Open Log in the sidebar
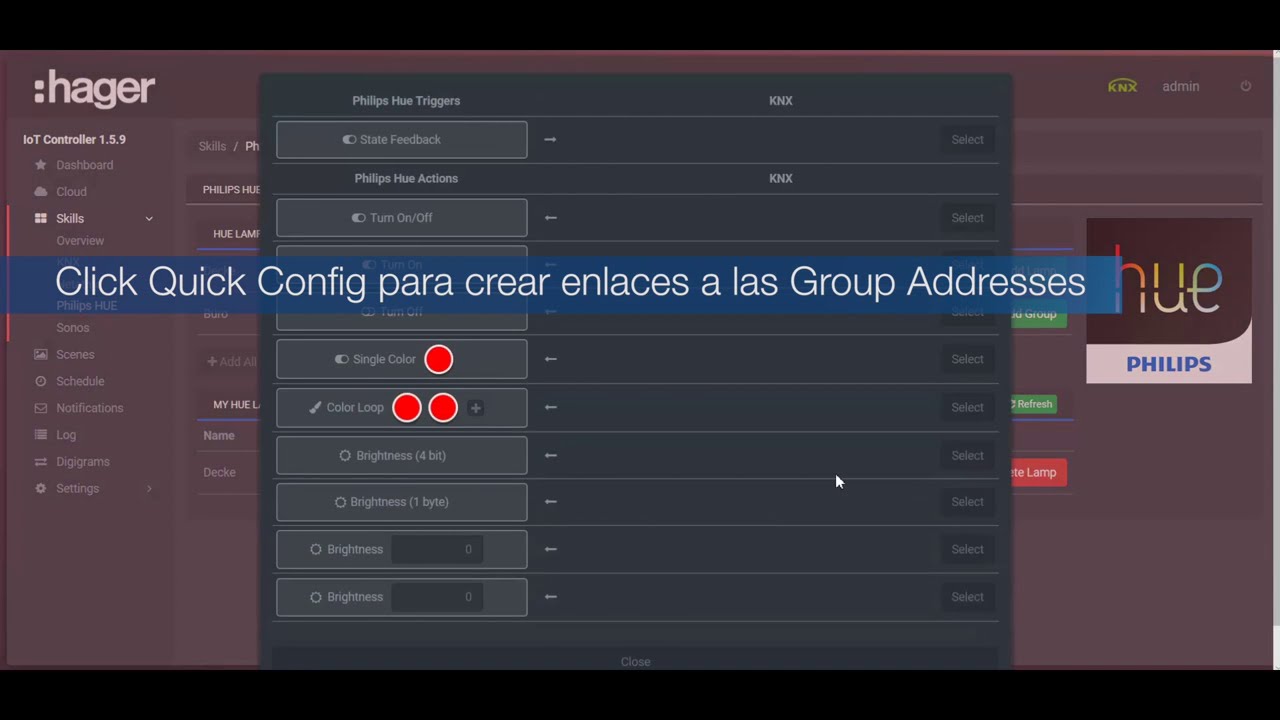 tap(66, 435)
